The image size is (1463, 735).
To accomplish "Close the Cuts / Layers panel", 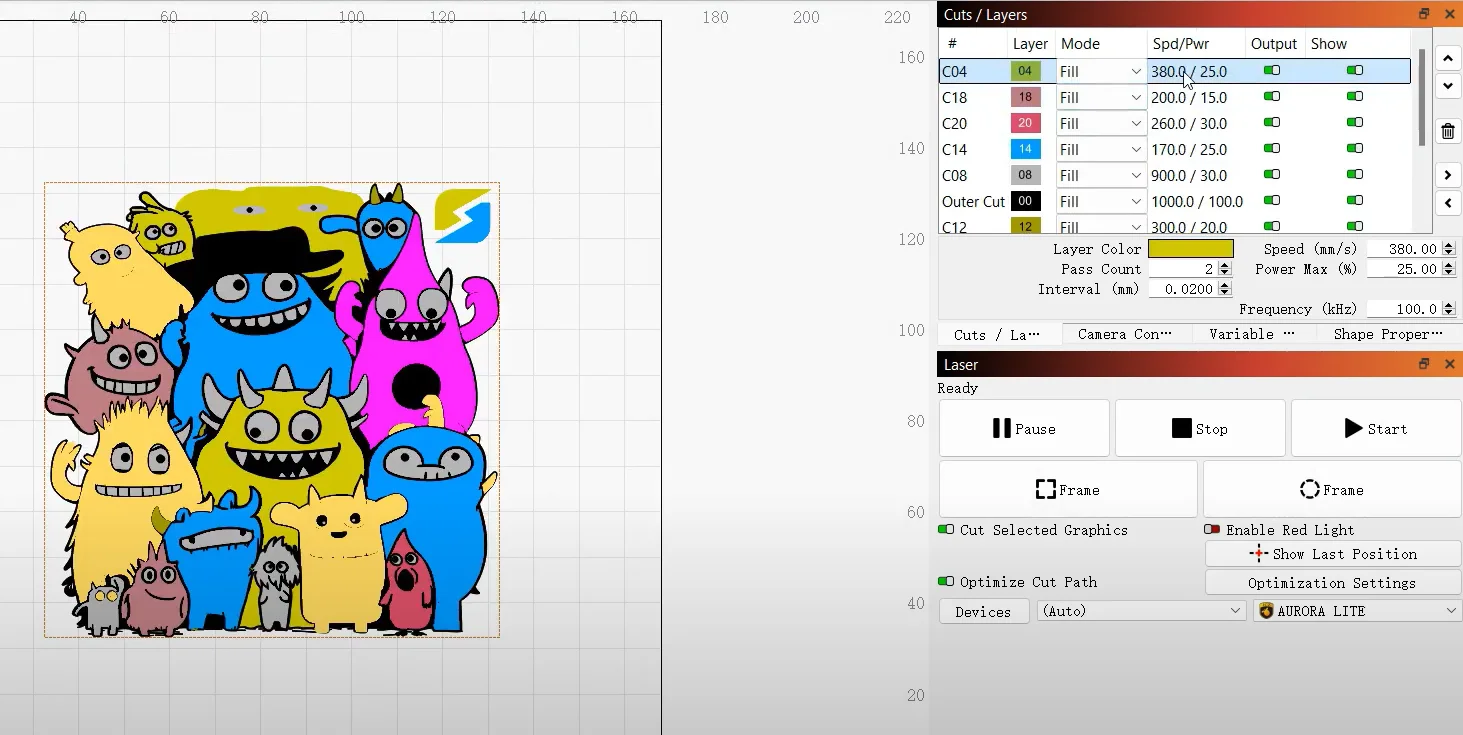I will pos(1449,14).
